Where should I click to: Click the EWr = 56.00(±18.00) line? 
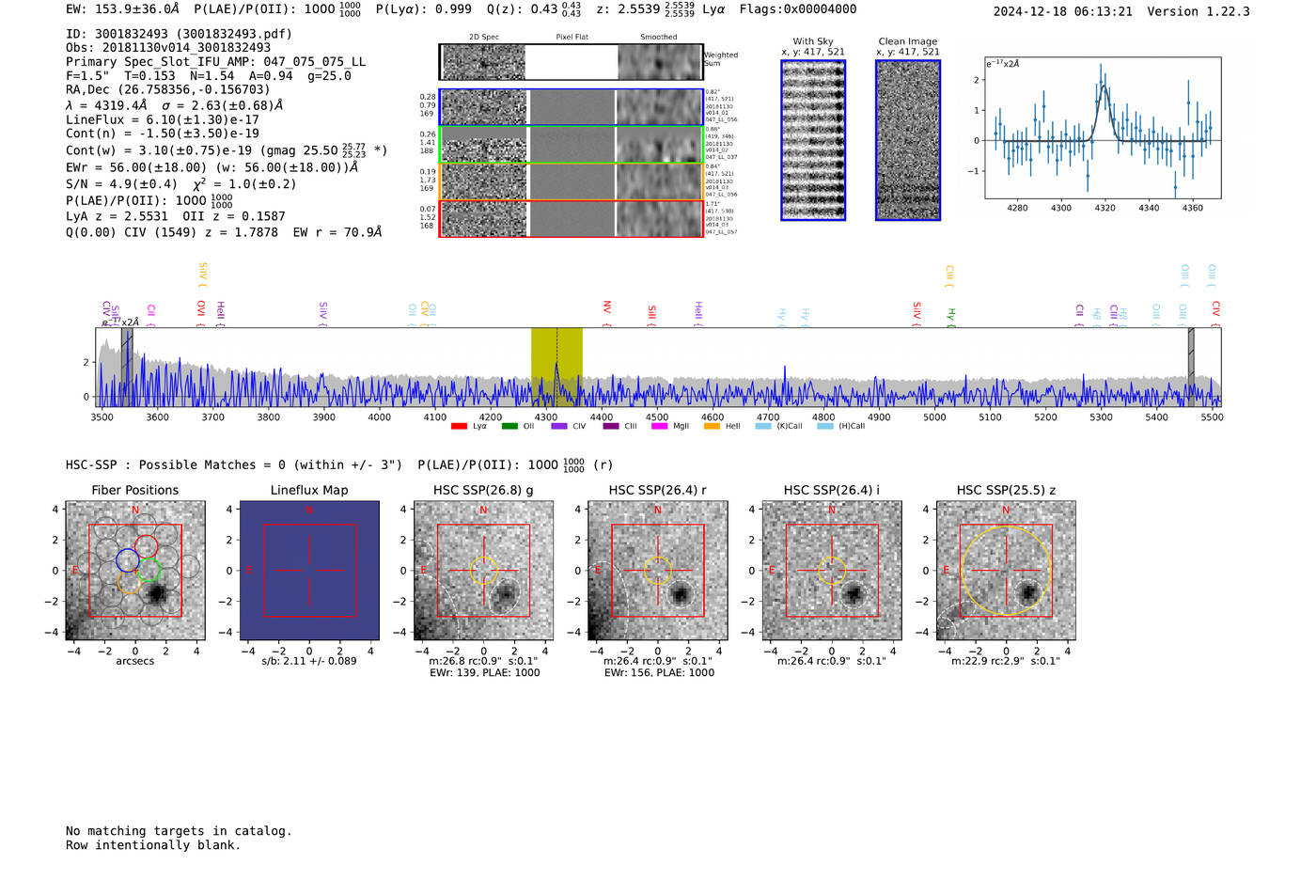[211, 167]
